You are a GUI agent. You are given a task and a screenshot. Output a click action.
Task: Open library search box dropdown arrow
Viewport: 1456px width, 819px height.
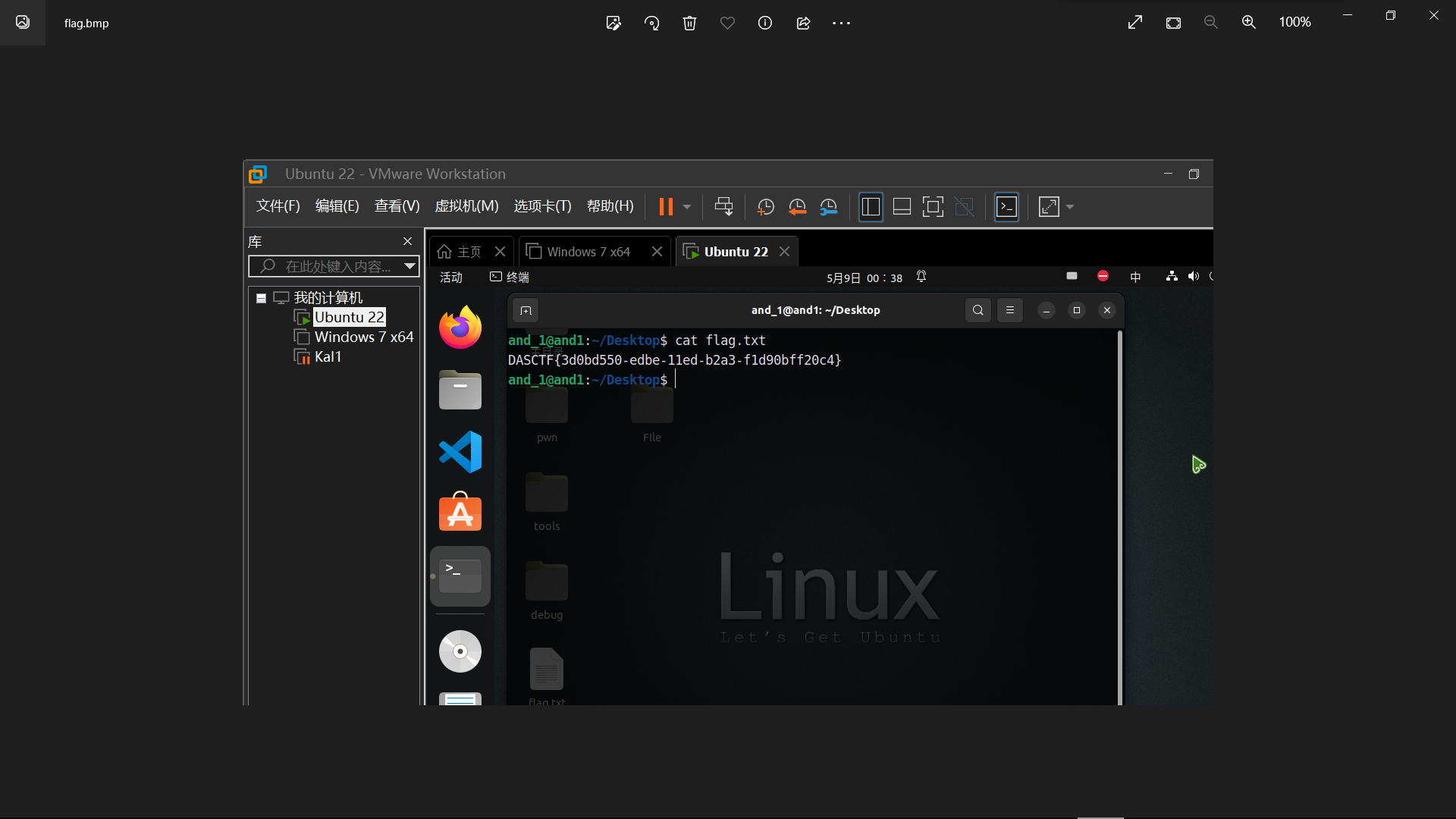[x=409, y=266]
